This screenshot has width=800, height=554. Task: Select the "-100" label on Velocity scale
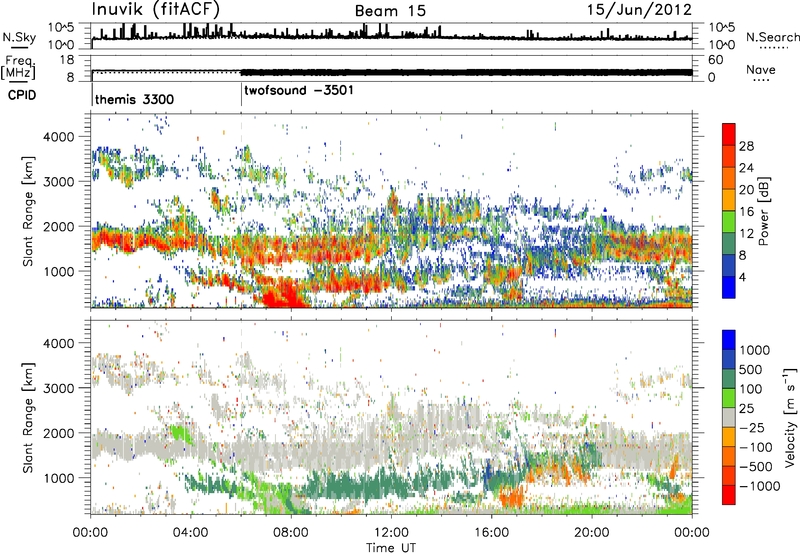[x=756, y=447]
